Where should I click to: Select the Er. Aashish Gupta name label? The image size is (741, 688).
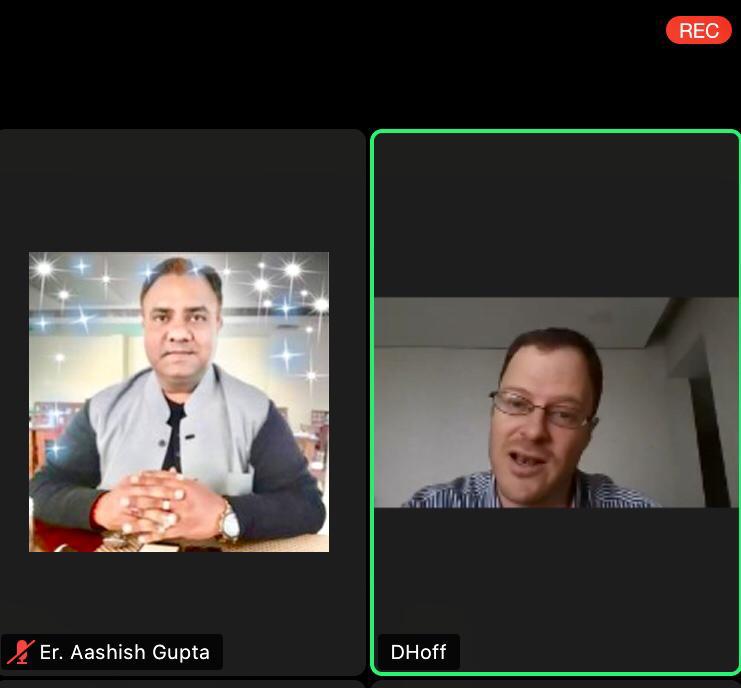tap(125, 652)
